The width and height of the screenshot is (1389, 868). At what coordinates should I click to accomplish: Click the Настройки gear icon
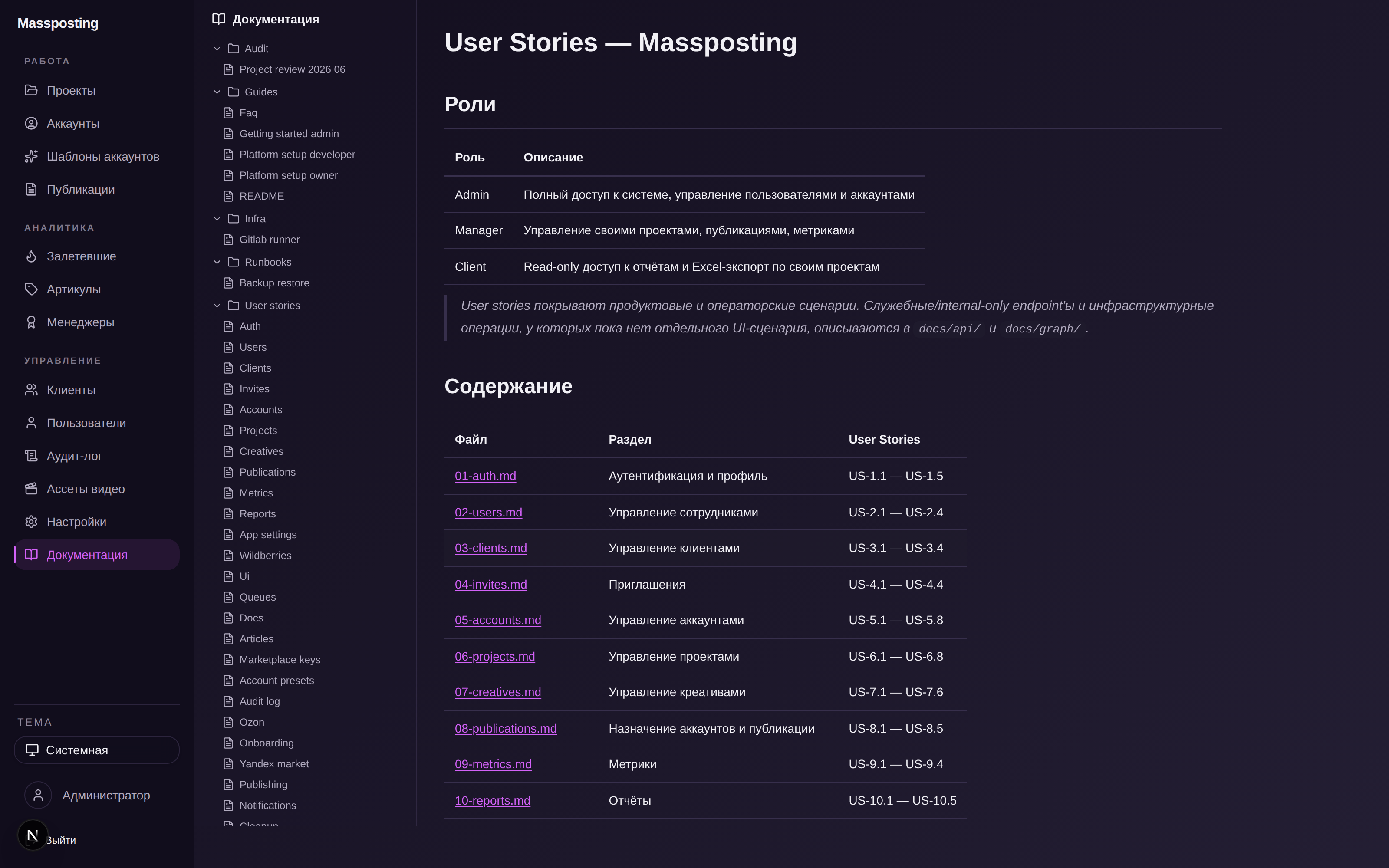[31, 522]
